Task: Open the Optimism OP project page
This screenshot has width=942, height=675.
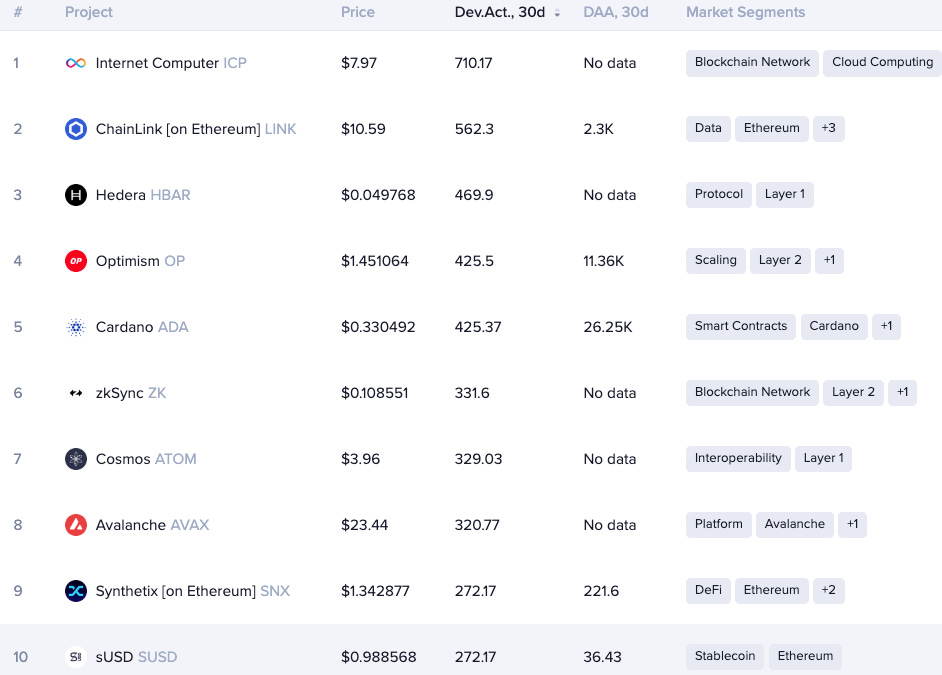Action: [x=140, y=261]
